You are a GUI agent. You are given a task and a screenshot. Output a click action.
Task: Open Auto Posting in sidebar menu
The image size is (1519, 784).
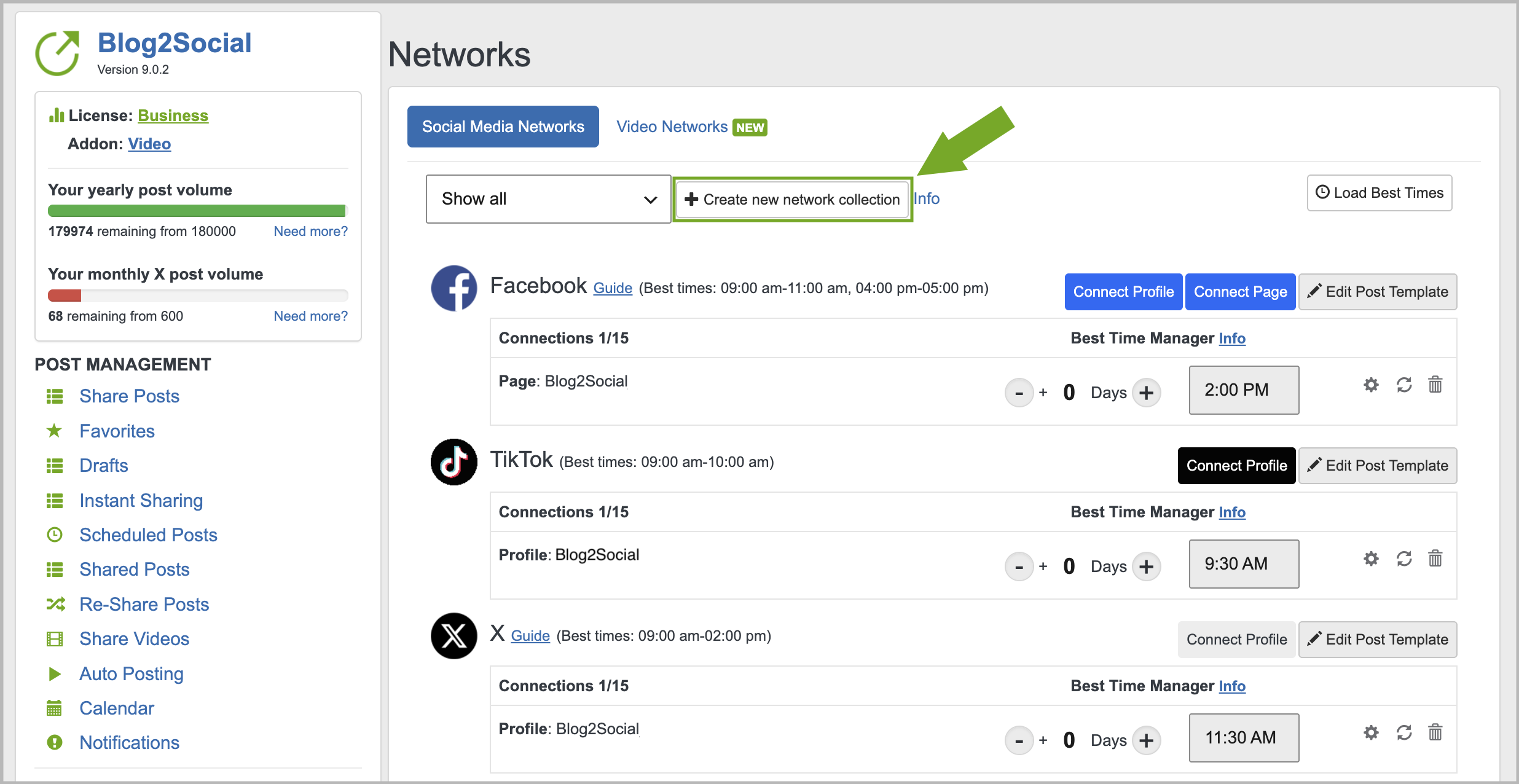pyautogui.click(x=131, y=674)
